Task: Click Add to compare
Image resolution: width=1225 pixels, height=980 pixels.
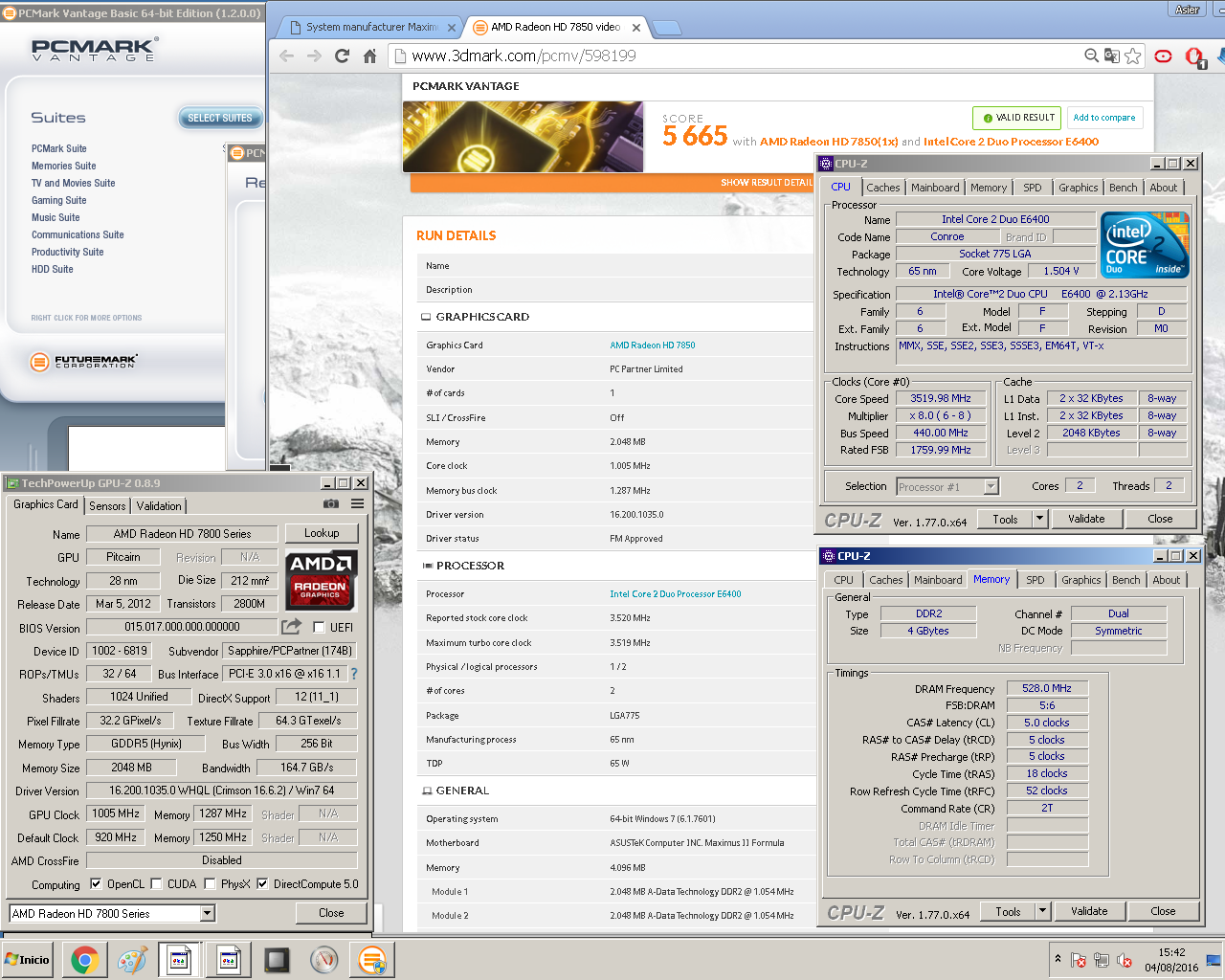Action: 1104,118
